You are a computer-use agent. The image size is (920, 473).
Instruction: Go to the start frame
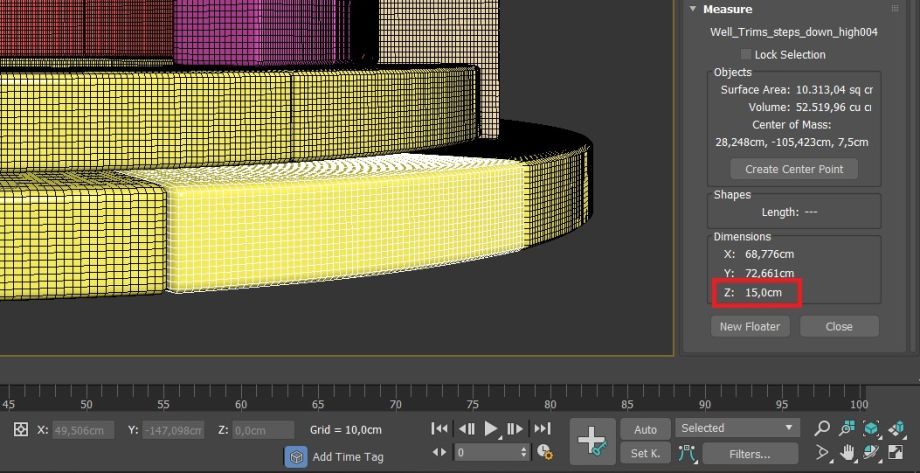tap(439, 428)
